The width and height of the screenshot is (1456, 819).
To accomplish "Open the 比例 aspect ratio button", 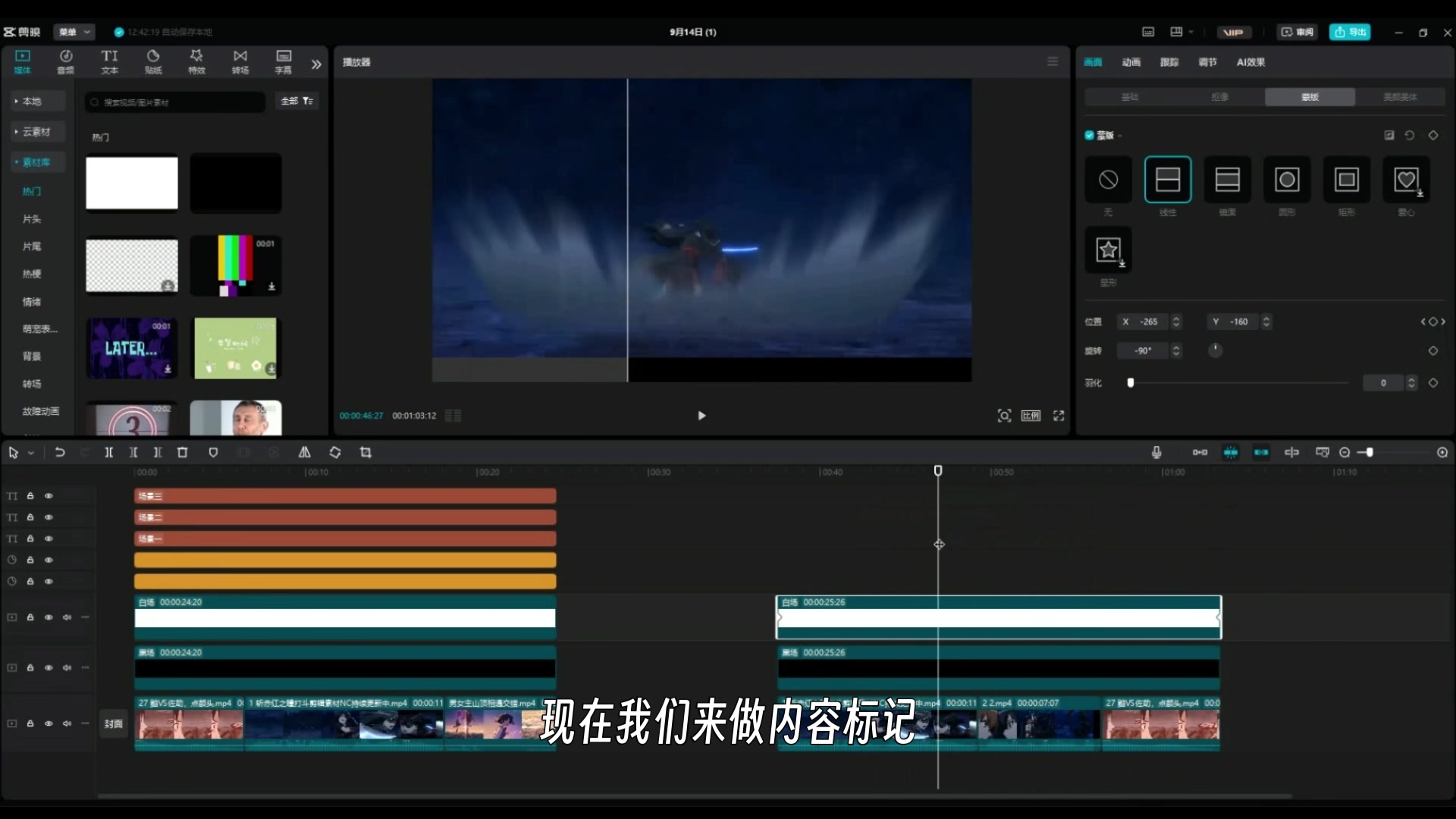I will point(1031,416).
